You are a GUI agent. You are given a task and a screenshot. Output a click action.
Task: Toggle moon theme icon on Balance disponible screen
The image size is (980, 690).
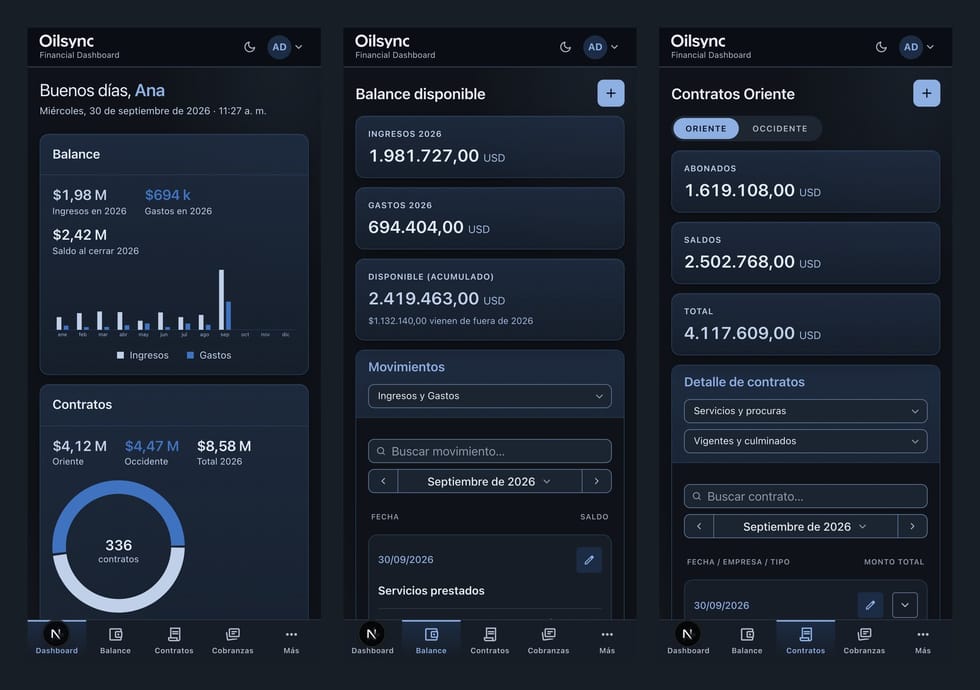pyautogui.click(x=565, y=47)
